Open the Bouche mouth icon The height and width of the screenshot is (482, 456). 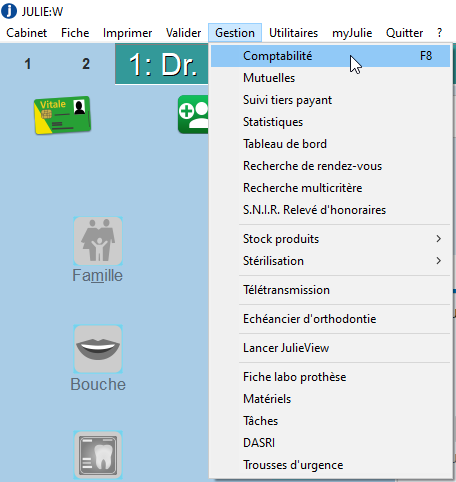pyautogui.click(x=98, y=349)
